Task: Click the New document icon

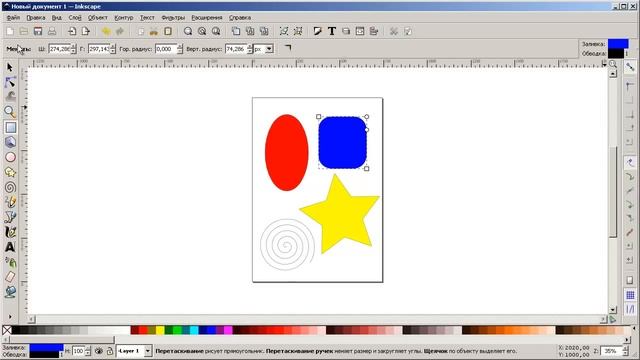Action: click(x=10, y=31)
